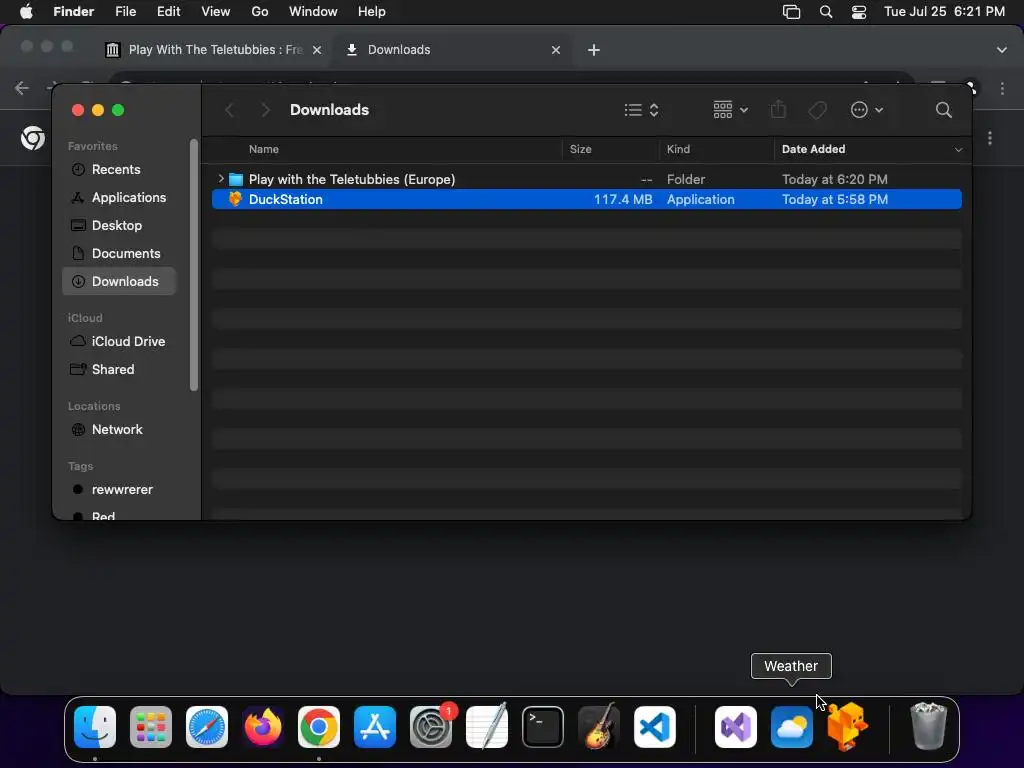Open Terminal from the Dock

[543, 727]
